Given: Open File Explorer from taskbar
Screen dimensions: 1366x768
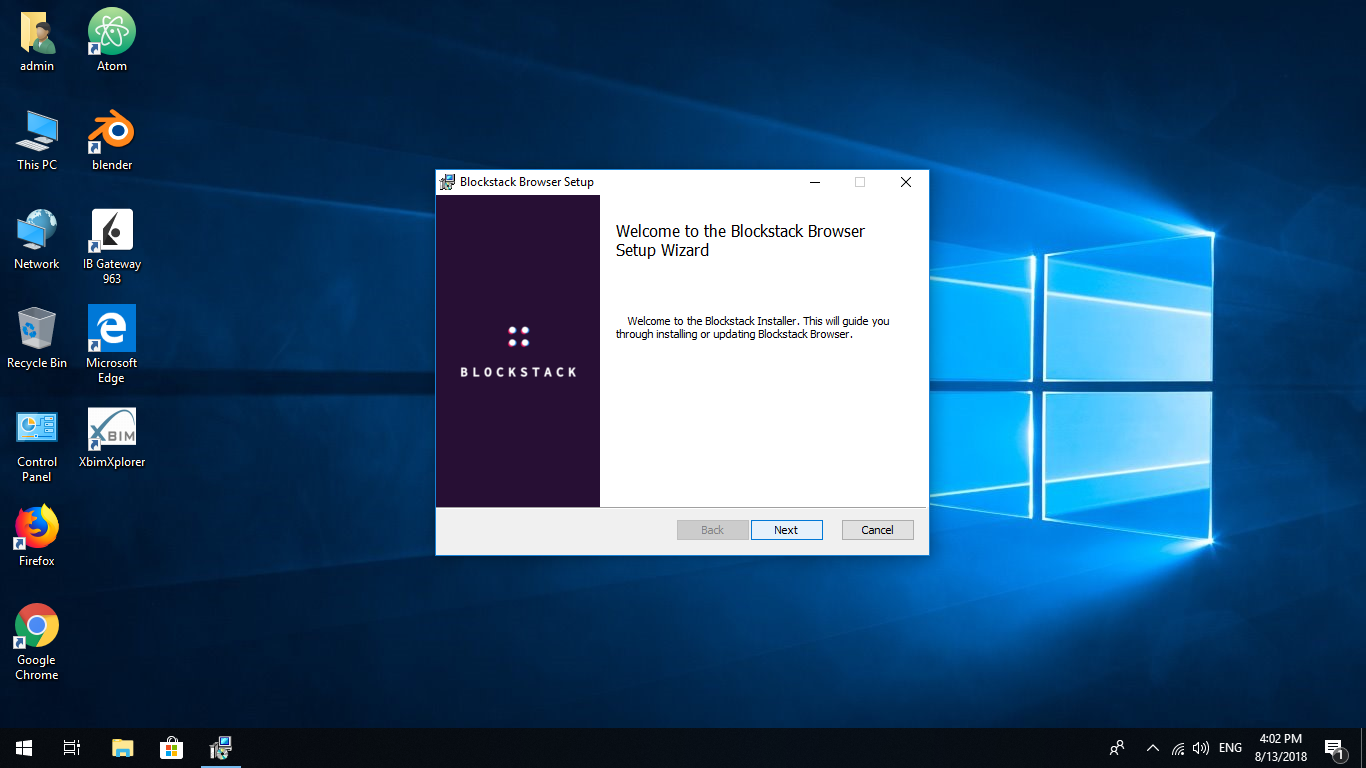Looking at the screenshot, I should click(121, 747).
